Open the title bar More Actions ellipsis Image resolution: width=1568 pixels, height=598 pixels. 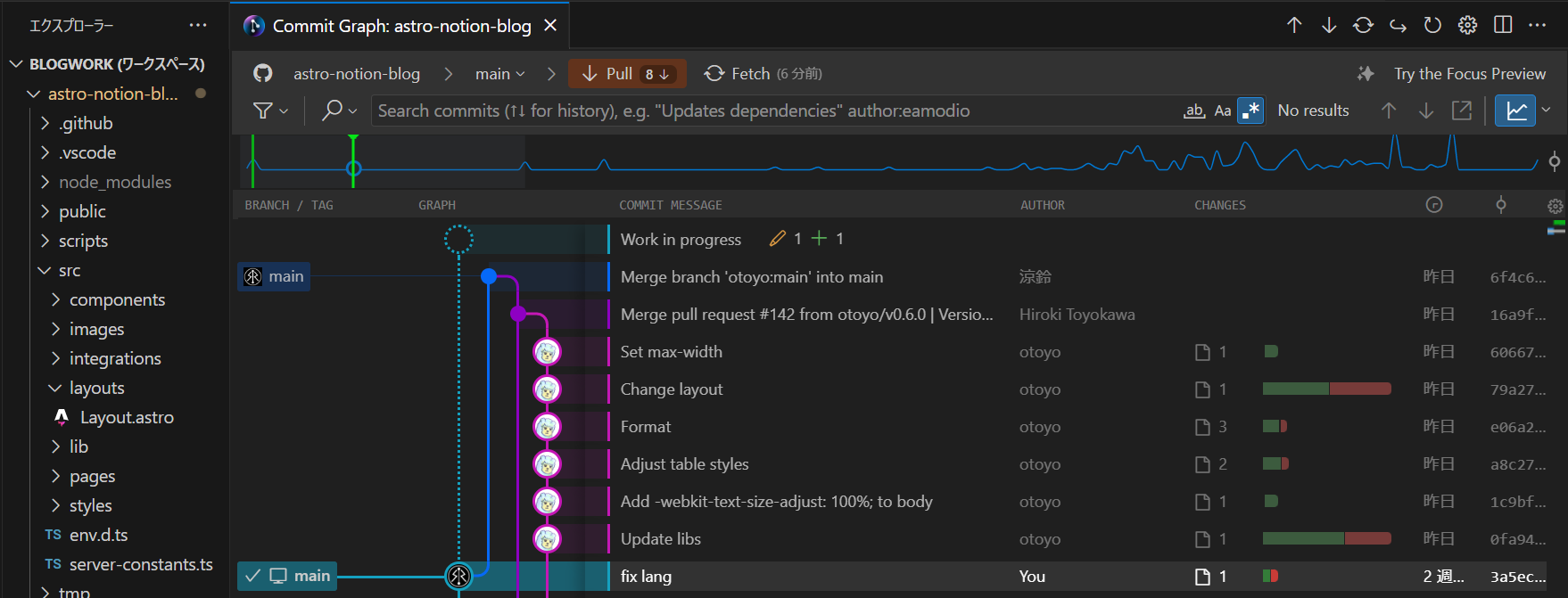(x=1537, y=25)
